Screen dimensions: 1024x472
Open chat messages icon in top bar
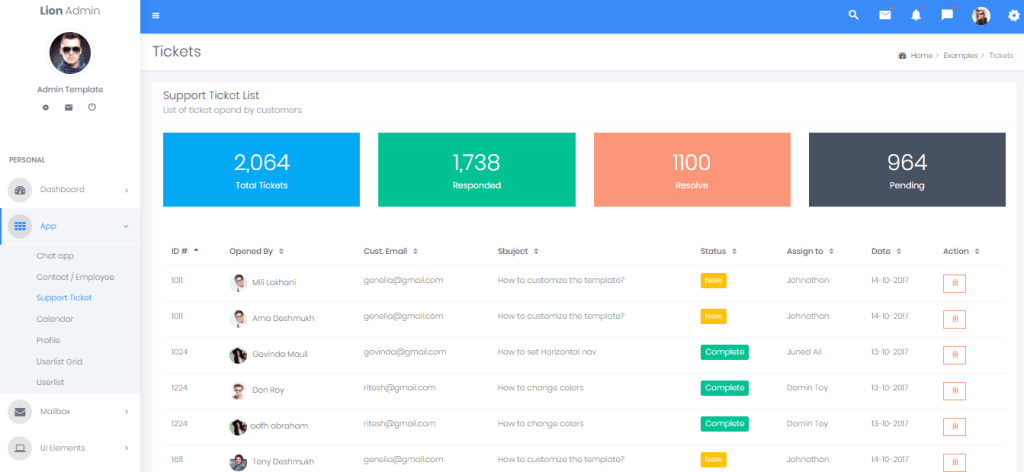pos(948,15)
